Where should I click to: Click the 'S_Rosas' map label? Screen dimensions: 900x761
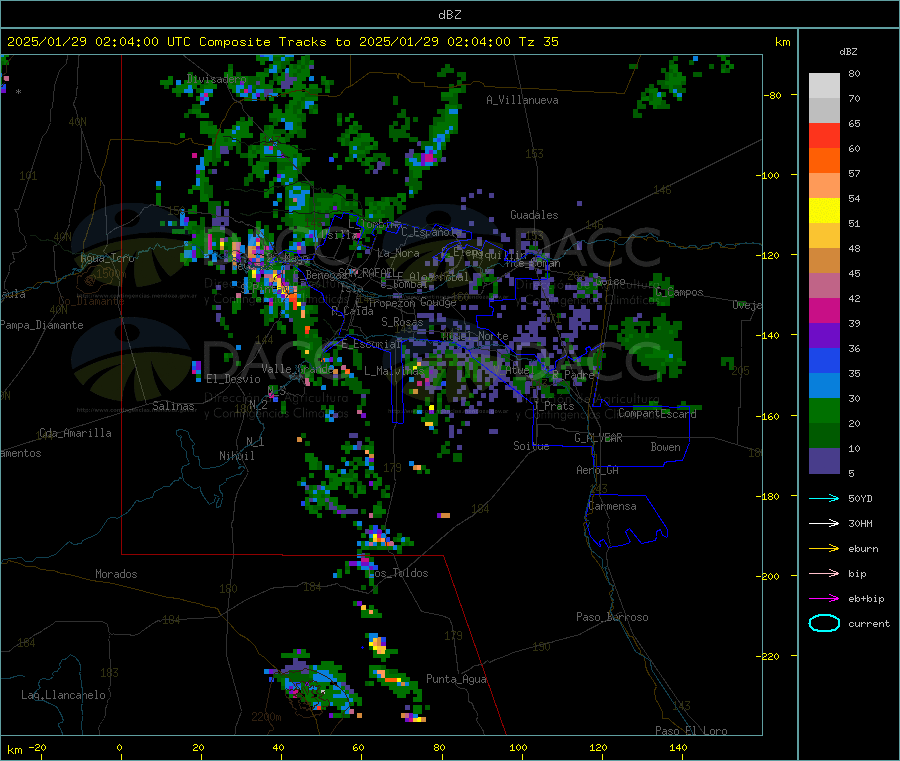[x=402, y=322]
